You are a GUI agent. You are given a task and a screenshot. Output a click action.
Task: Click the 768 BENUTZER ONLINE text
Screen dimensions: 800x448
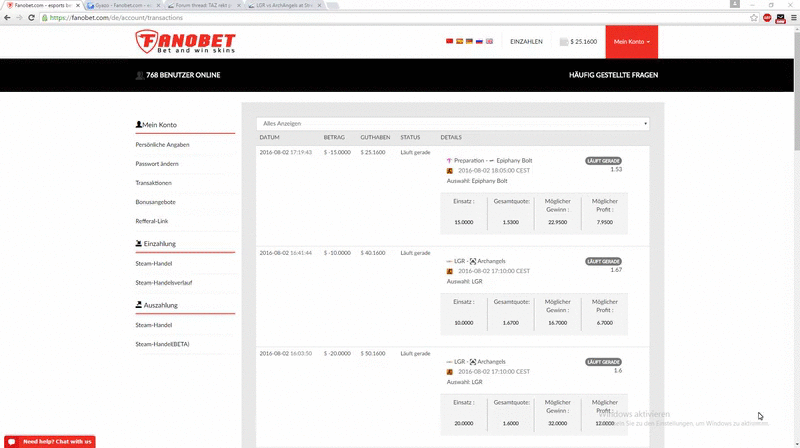tap(183, 75)
